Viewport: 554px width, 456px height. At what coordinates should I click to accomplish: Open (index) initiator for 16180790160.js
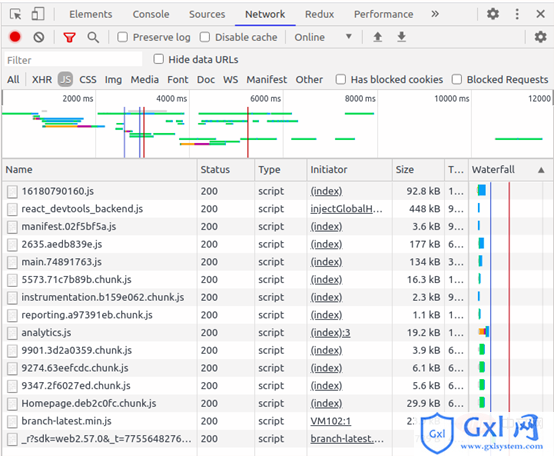tap(326, 191)
